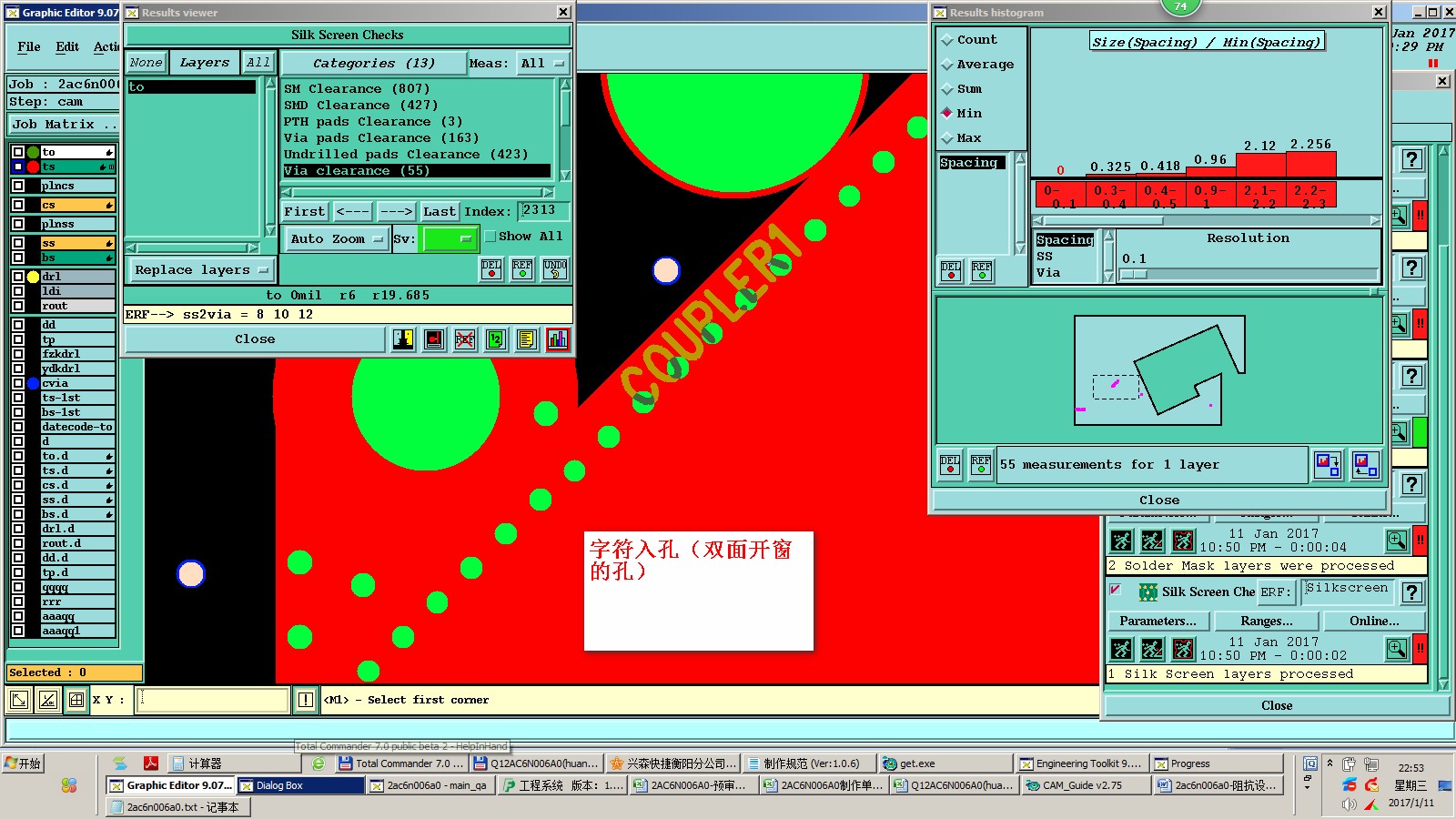Select the Average radio option
This screenshot has height=819, width=1456.
(978, 65)
